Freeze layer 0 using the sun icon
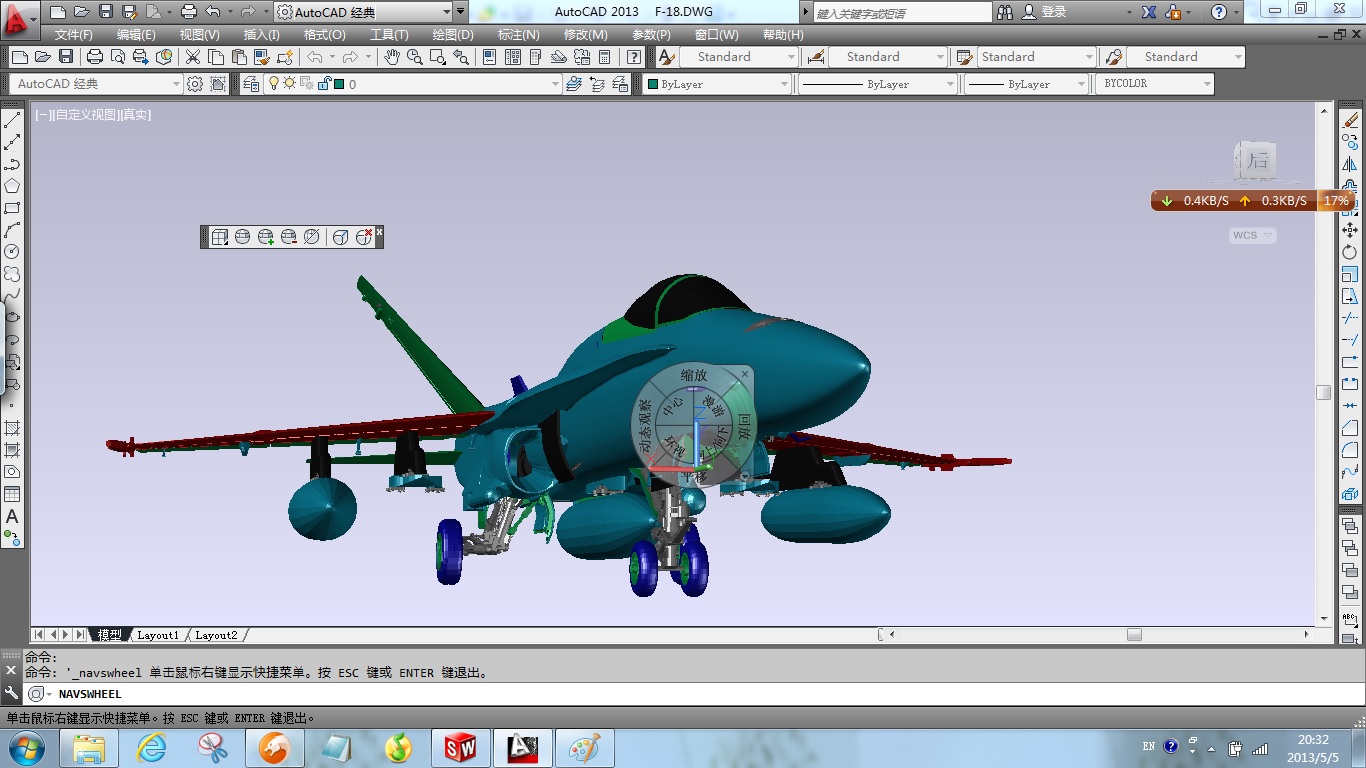 coord(290,84)
